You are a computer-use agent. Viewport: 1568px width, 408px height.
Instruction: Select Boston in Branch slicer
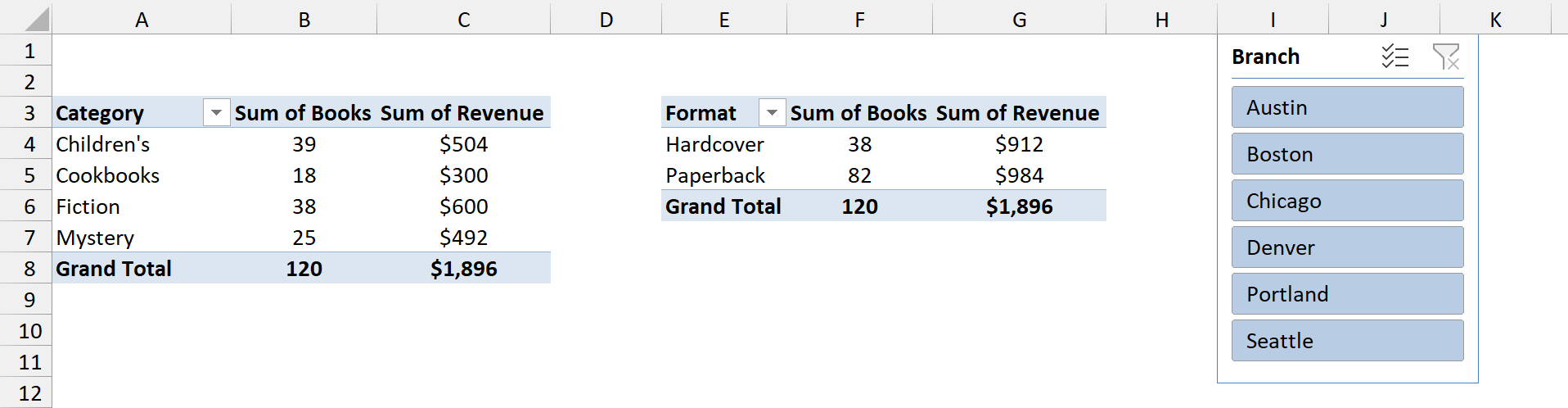(x=1347, y=154)
